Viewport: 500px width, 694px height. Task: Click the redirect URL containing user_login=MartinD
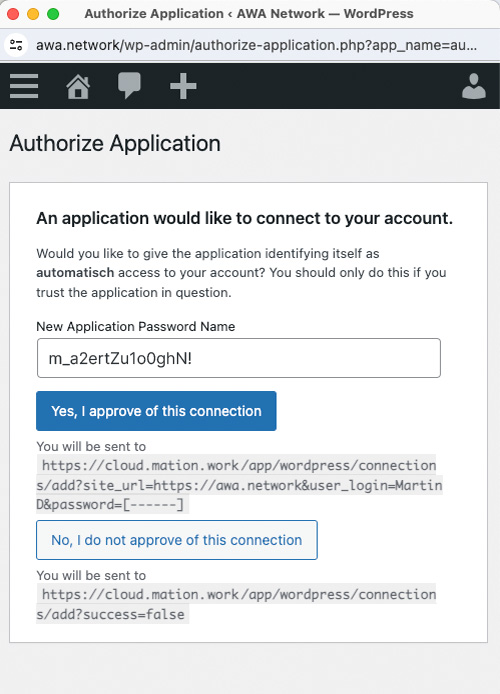(x=239, y=485)
